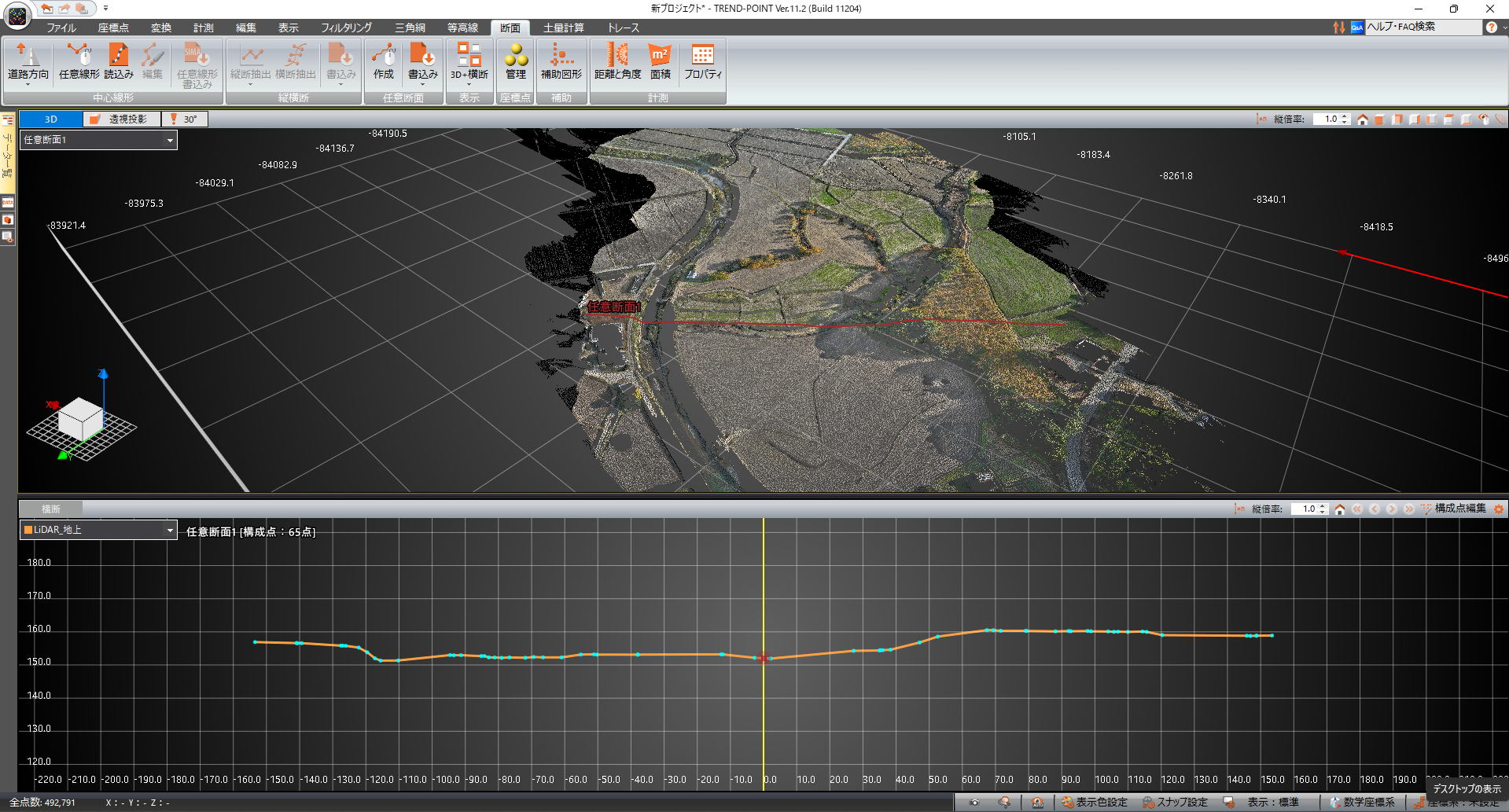Switch to the 座標点 ribbon tab
Viewport: 1509px width, 812px height.
tap(113, 28)
